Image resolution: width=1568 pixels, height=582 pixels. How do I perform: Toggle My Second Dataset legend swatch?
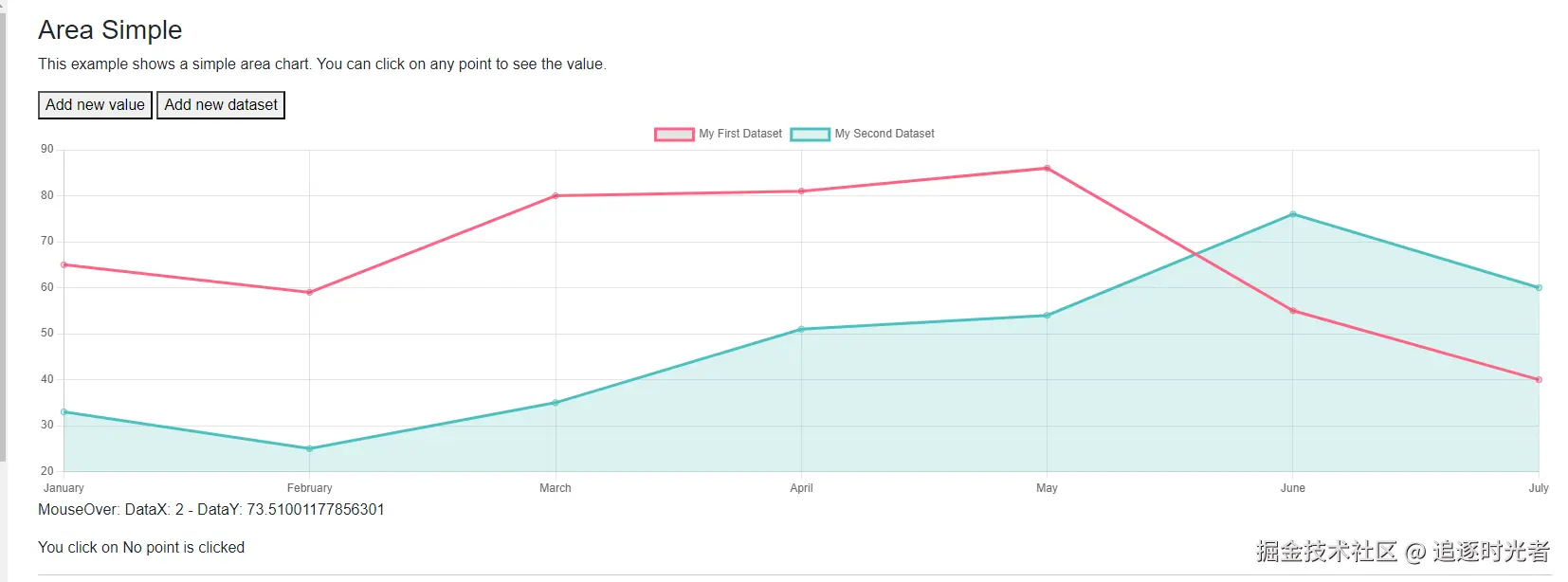(810, 135)
